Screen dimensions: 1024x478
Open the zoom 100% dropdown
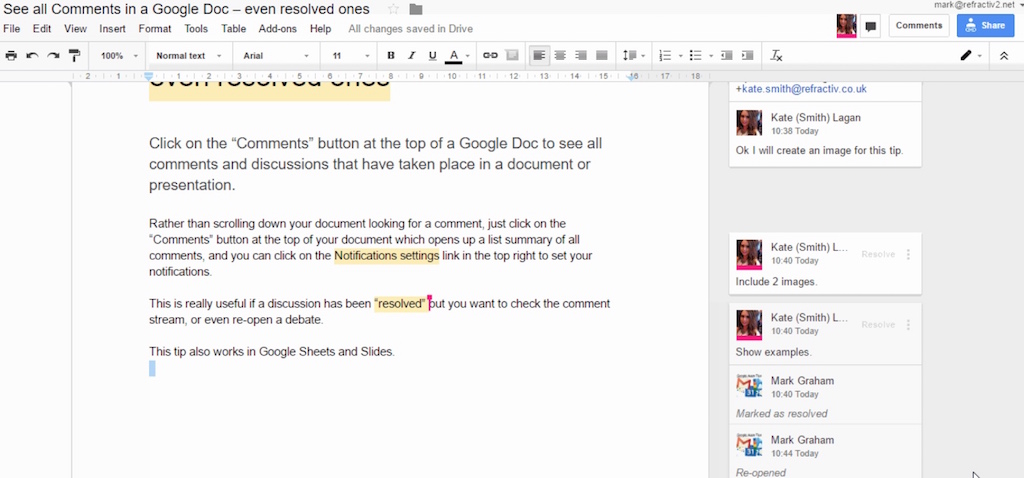pos(118,56)
